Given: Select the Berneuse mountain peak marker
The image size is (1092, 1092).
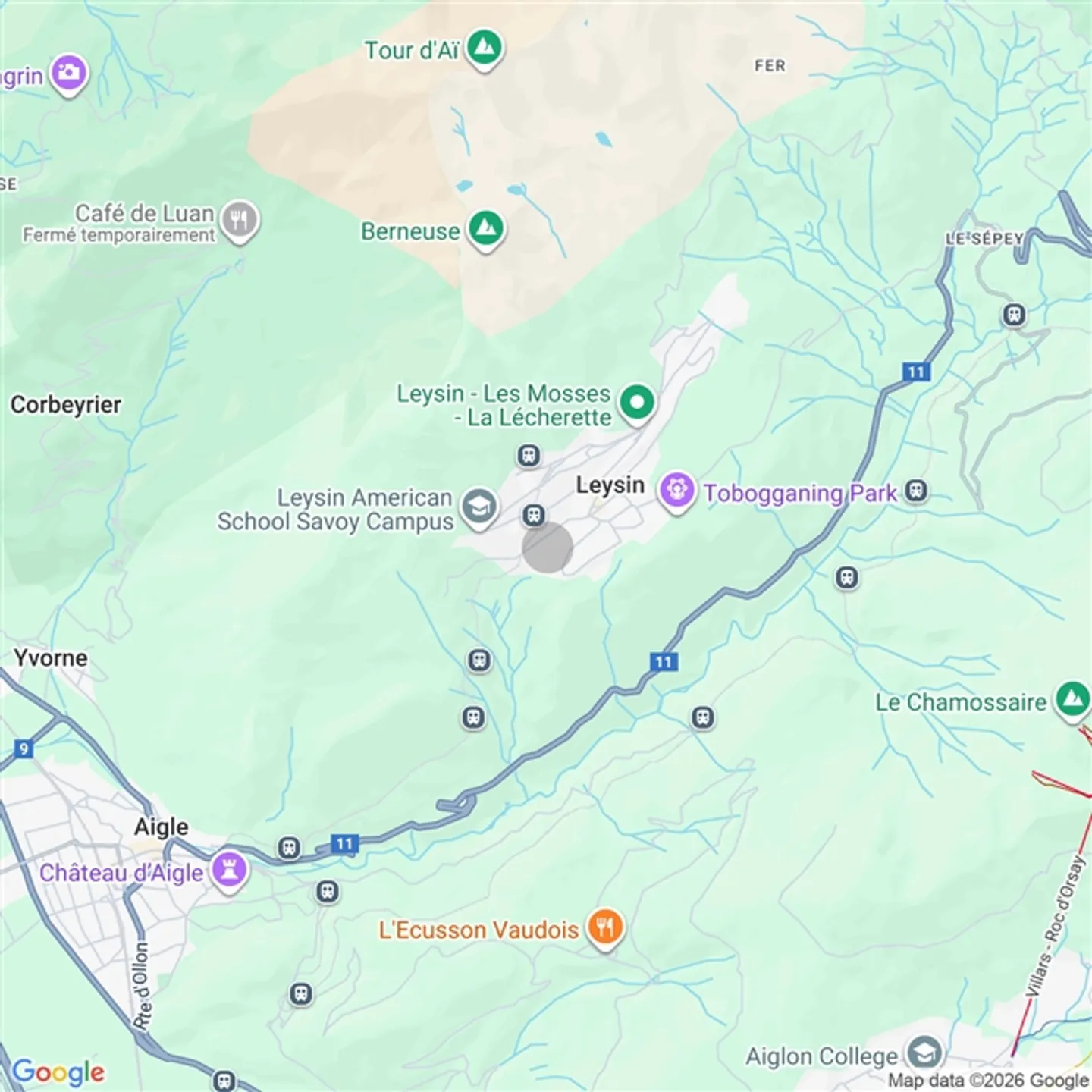Looking at the screenshot, I should click(x=486, y=230).
